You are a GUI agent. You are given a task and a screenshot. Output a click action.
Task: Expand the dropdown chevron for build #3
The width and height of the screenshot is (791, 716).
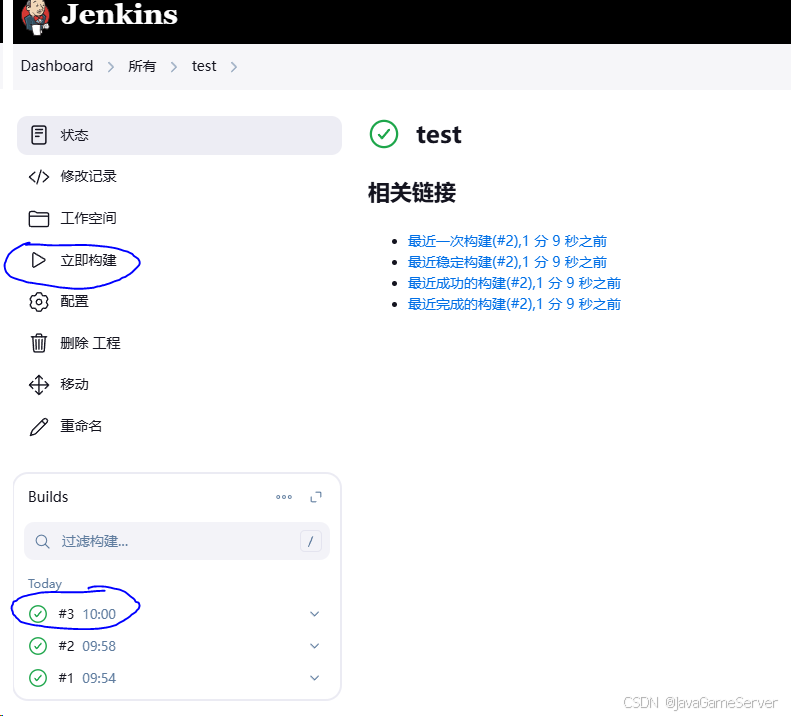click(x=314, y=614)
